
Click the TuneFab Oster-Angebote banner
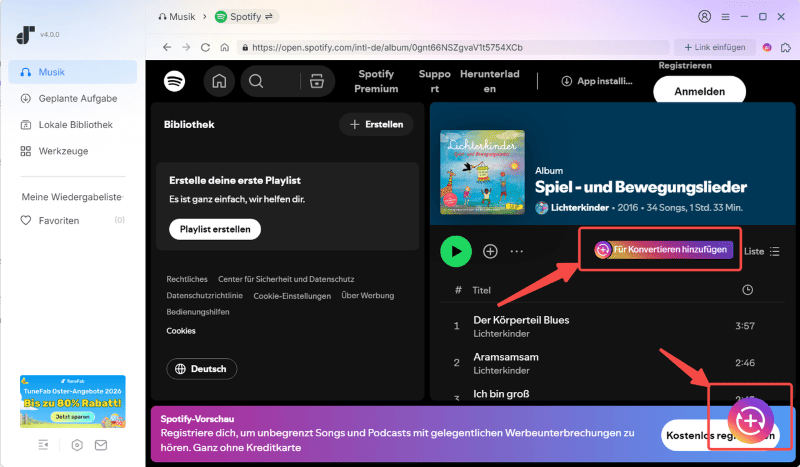[72, 402]
